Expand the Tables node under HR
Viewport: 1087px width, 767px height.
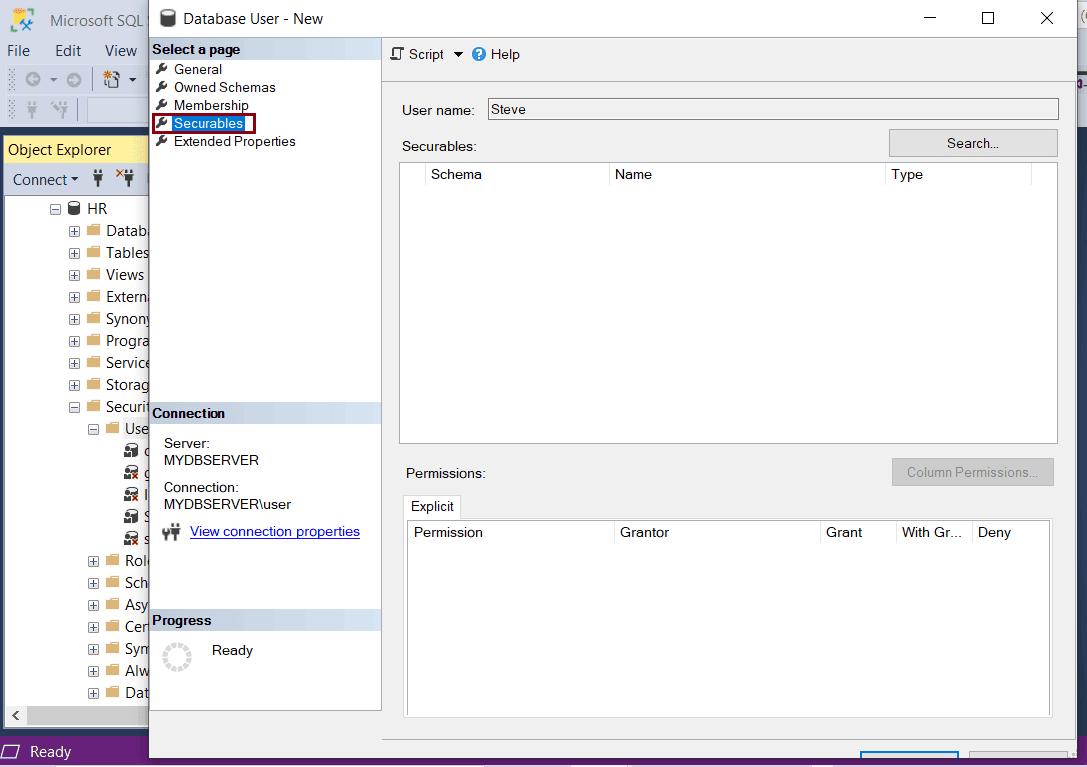point(72,252)
